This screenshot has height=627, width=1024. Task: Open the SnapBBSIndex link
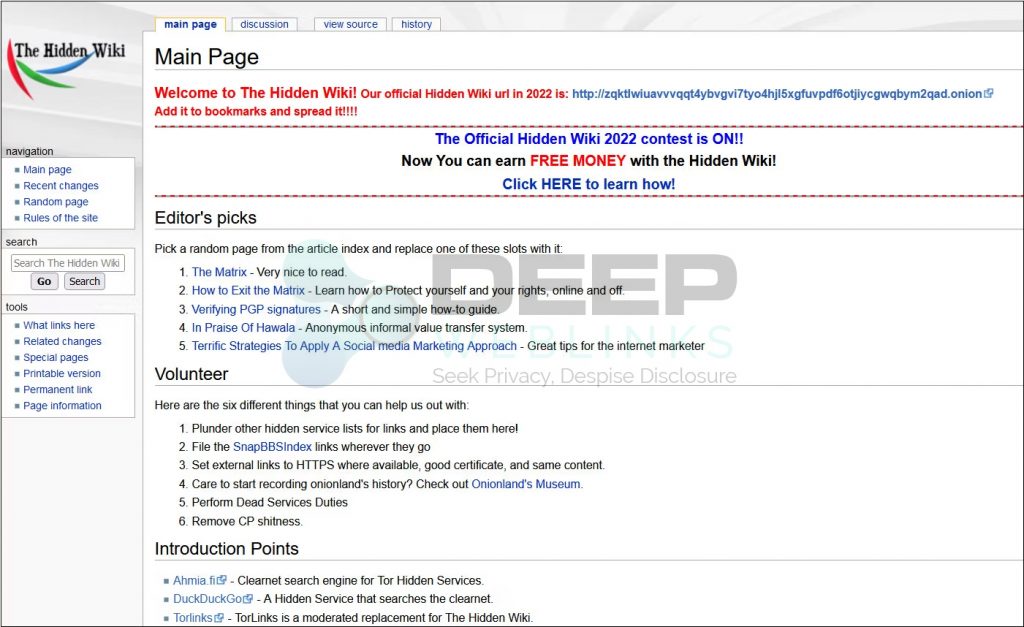272,447
